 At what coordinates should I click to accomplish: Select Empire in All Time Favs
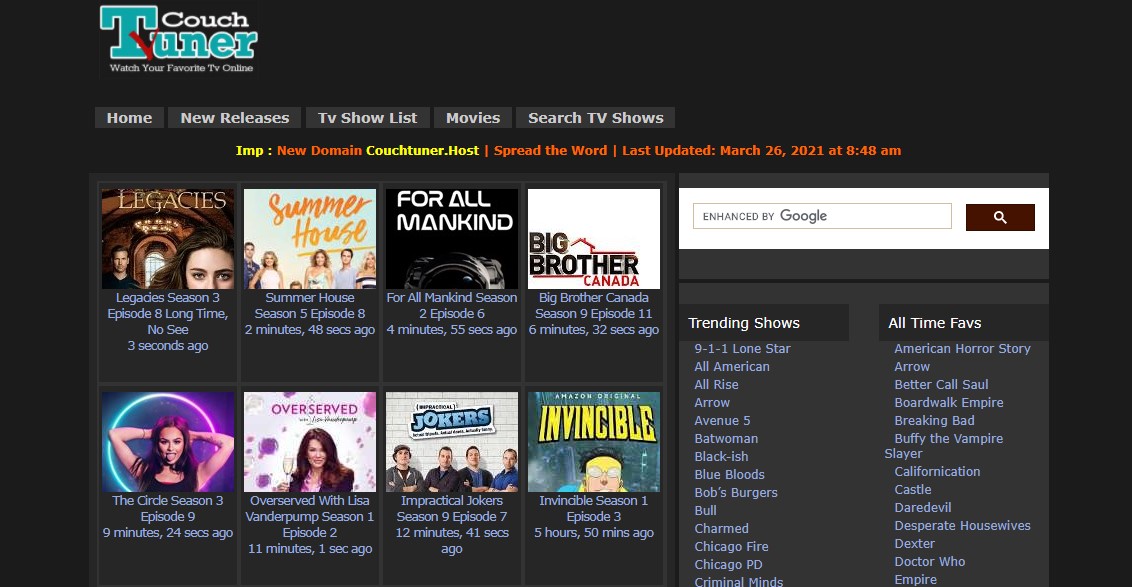pyautogui.click(x=915, y=580)
